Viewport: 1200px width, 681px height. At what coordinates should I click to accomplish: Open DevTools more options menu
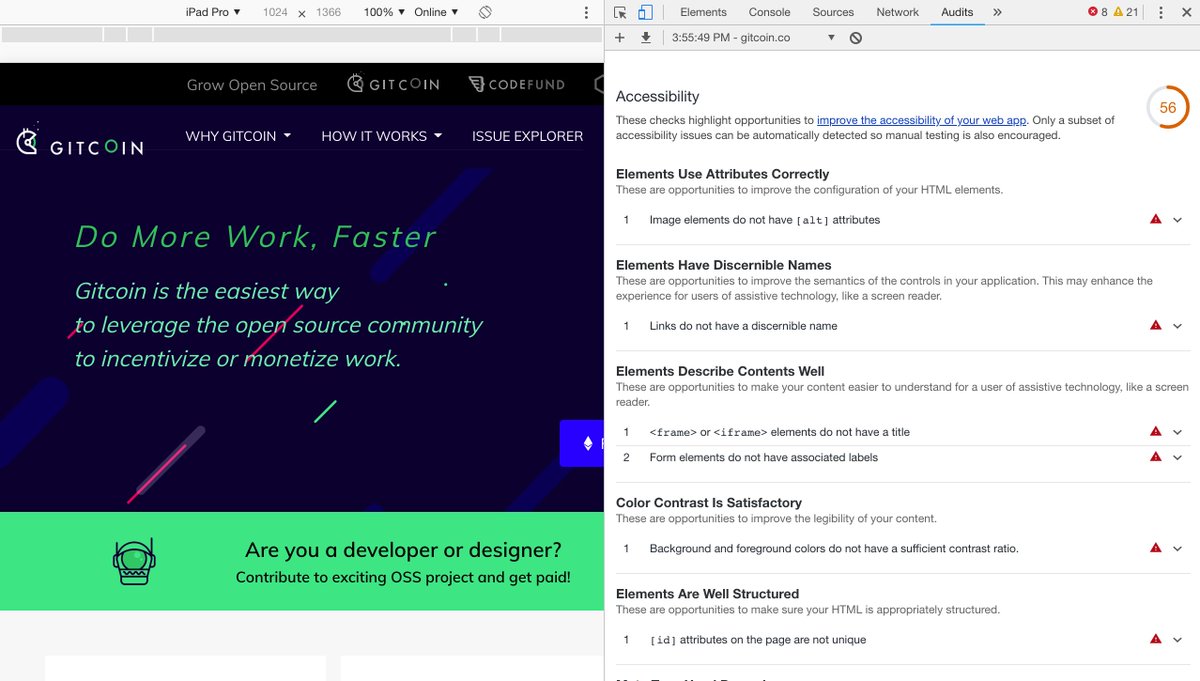[x=1160, y=12]
